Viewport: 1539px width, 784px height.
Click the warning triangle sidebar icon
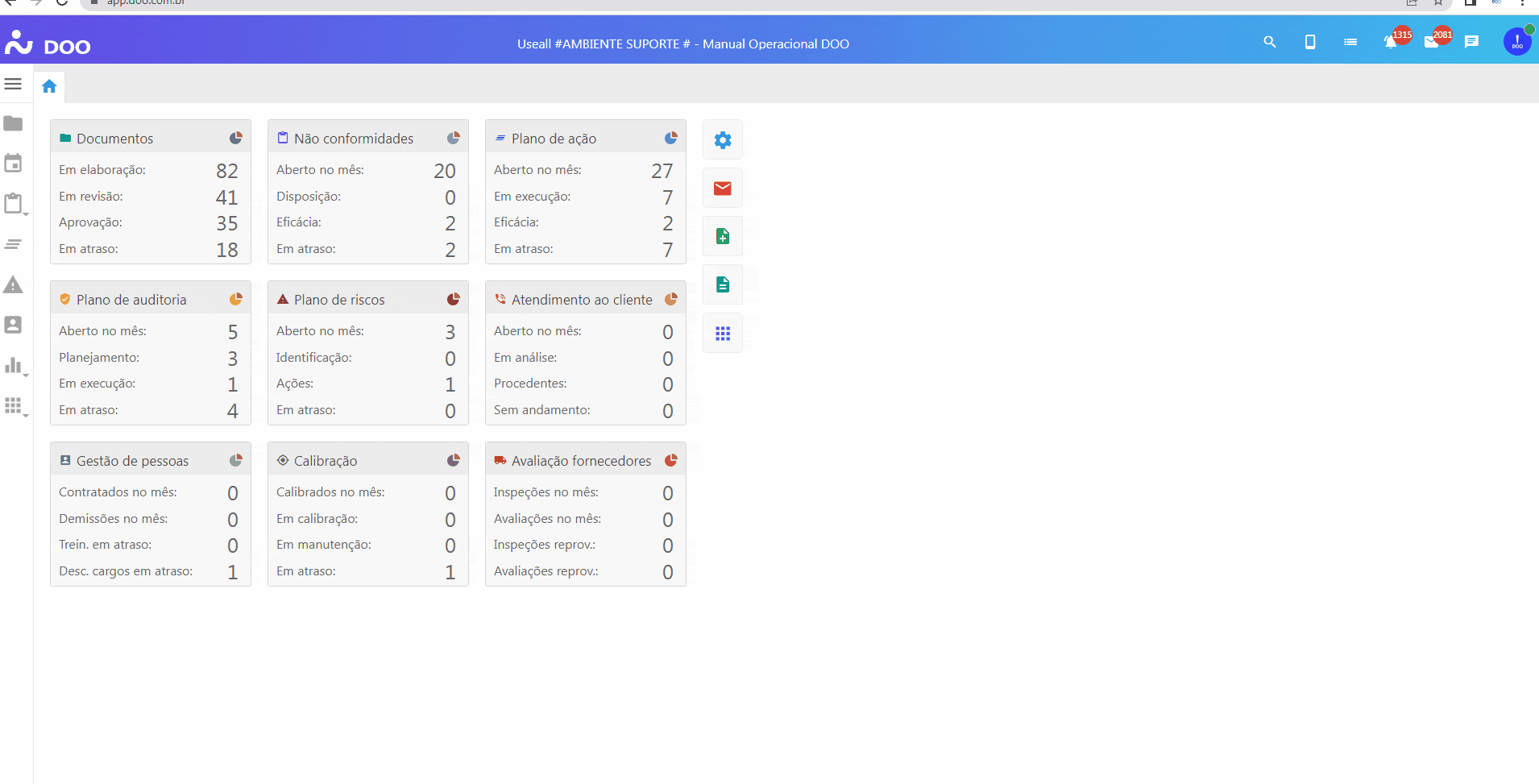13,284
